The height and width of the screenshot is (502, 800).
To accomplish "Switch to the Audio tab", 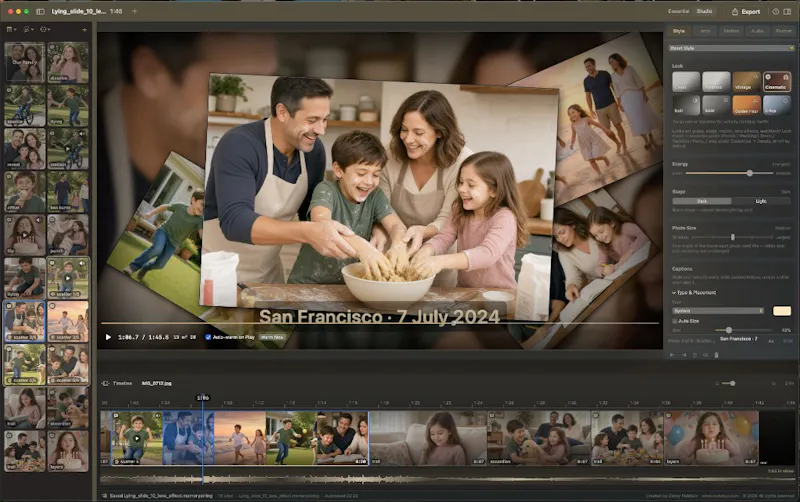I will (757, 31).
